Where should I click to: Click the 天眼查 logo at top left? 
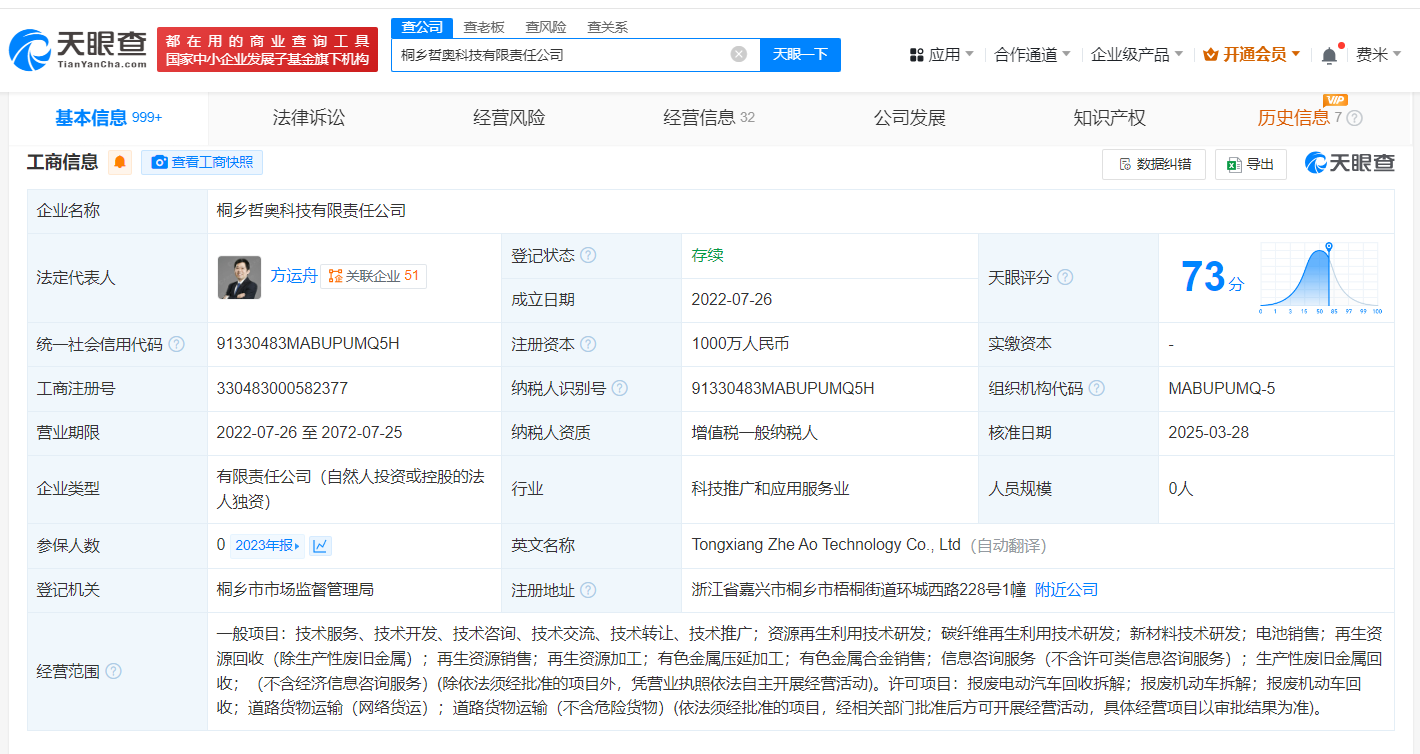coord(78,49)
